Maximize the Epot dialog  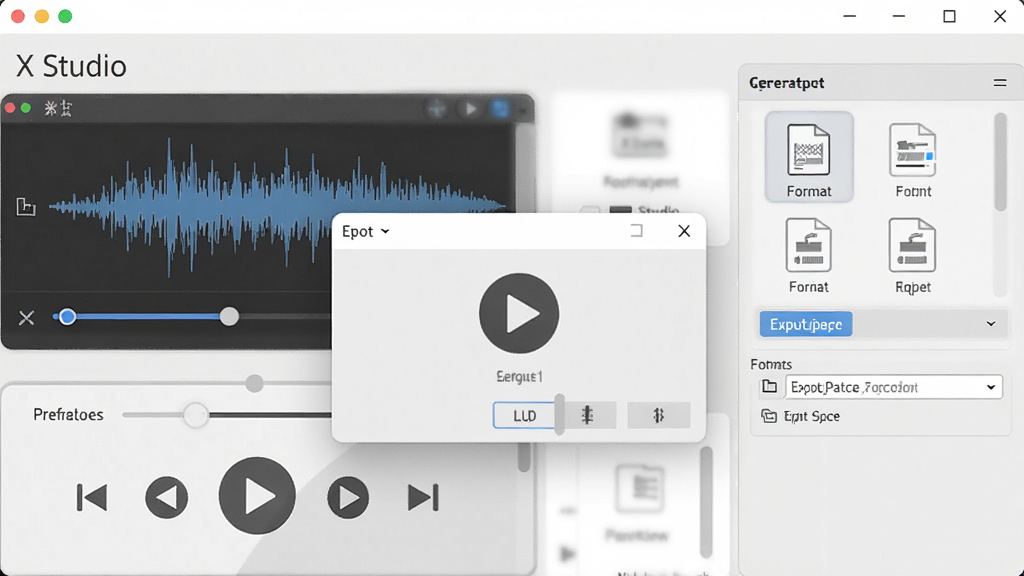pos(637,231)
